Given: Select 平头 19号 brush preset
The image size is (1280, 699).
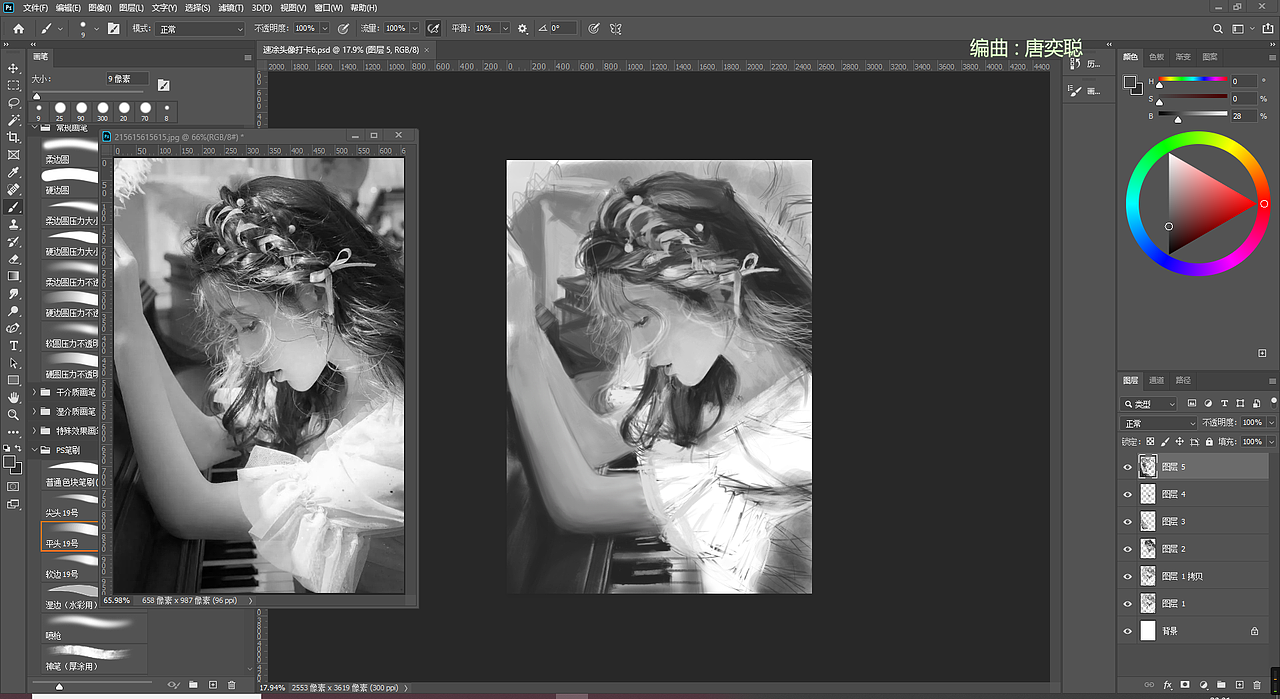Looking at the screenshot, I should point(70,537).
